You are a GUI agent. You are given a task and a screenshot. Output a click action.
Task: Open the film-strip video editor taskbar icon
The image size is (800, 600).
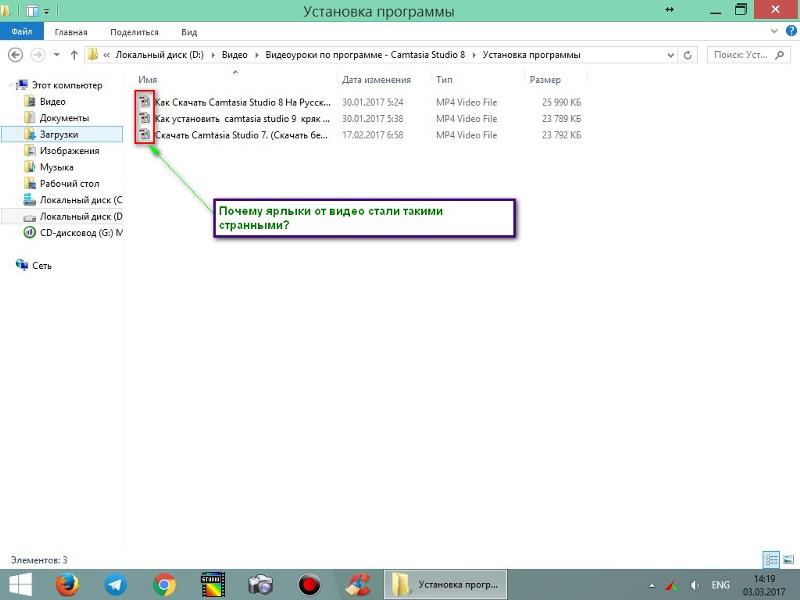213,585
